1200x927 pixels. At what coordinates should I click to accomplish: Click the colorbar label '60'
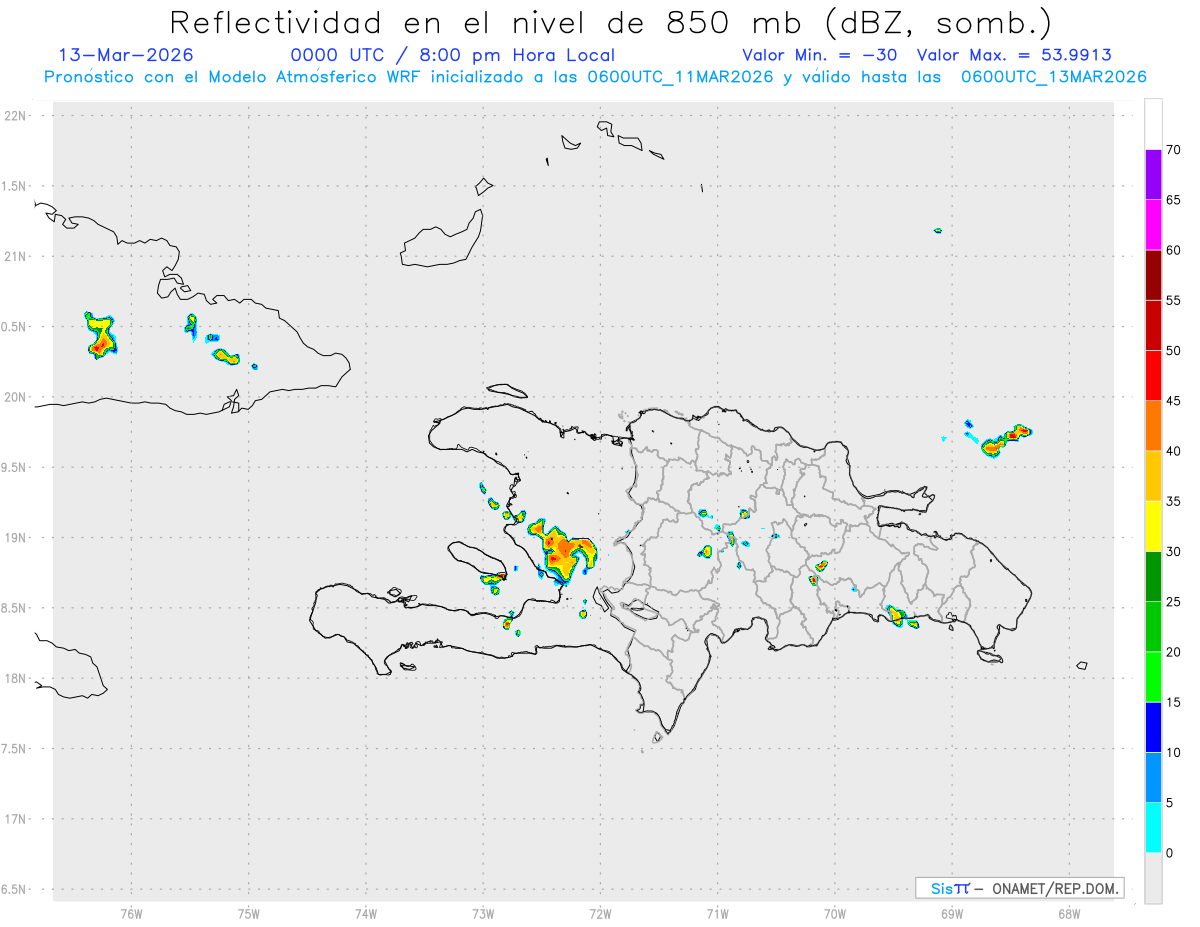tap(1173, 250)
